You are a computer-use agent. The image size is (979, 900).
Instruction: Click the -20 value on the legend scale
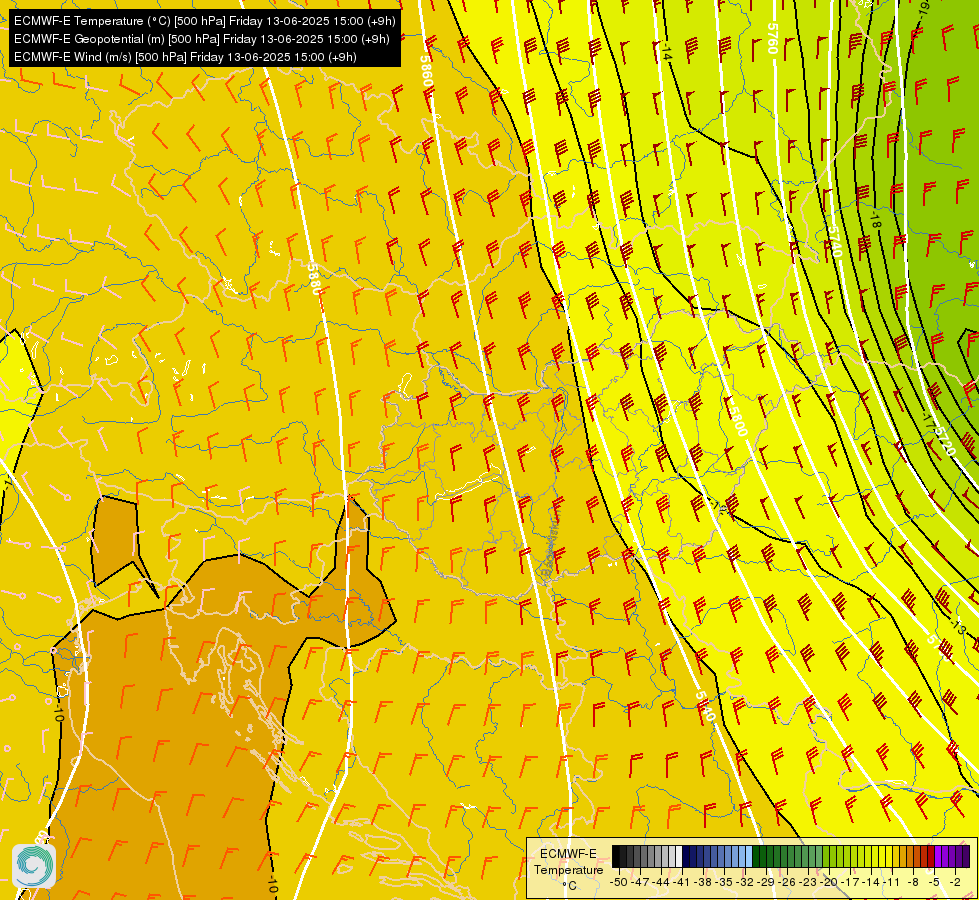[829, 882]
